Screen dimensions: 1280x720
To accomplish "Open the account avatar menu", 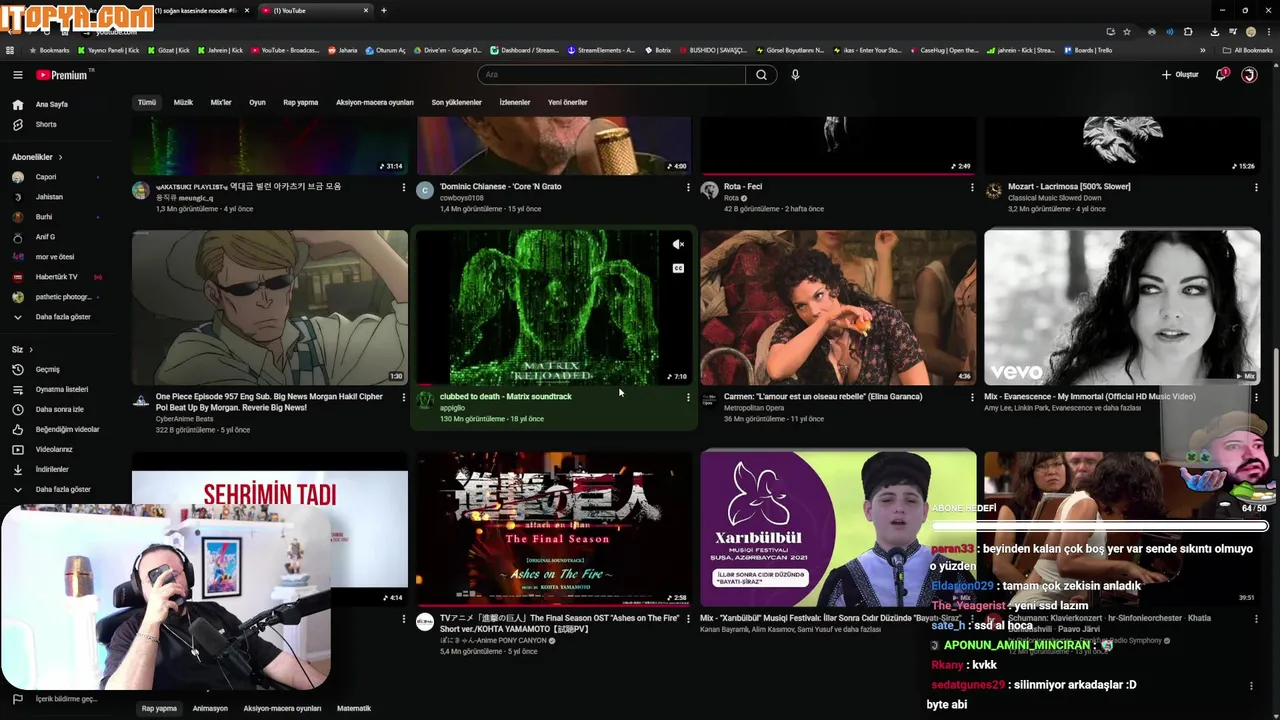I will [1249, 75].
